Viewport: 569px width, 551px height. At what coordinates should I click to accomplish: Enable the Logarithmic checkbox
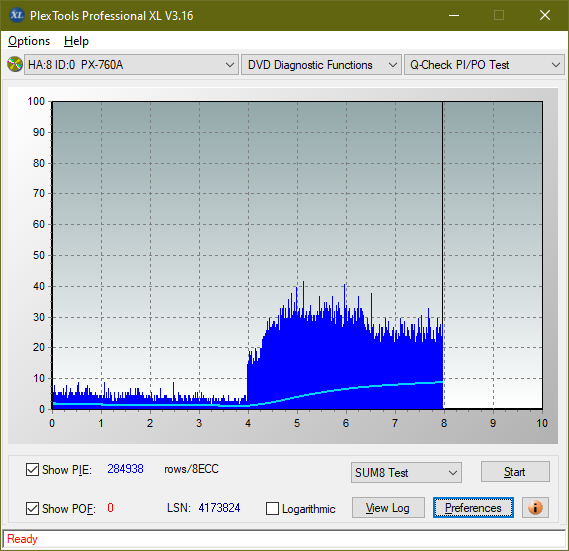coord(272,508)
